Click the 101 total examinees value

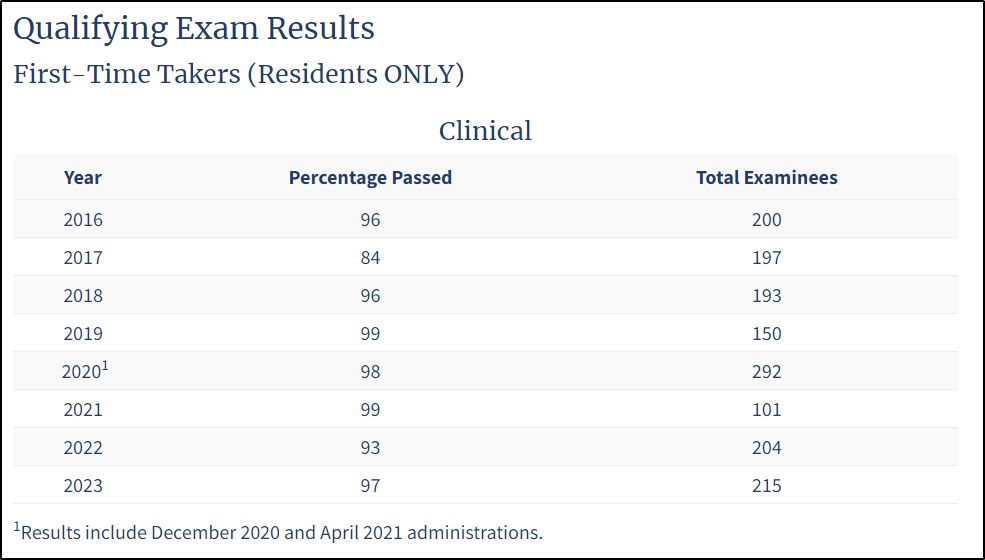pos(767,410)
